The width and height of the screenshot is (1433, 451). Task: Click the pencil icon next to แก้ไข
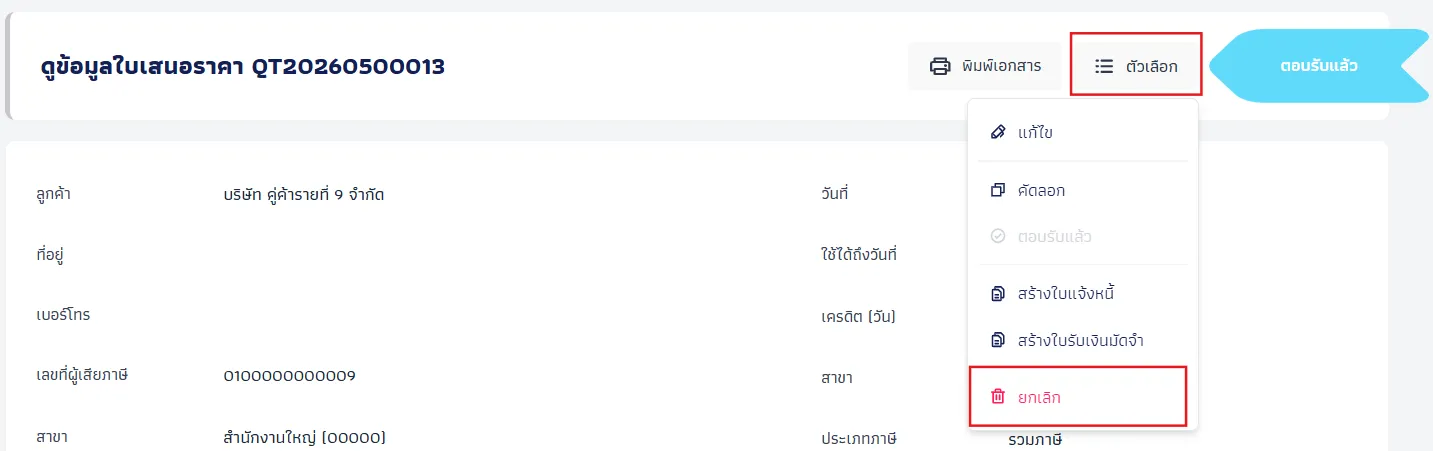997,132
